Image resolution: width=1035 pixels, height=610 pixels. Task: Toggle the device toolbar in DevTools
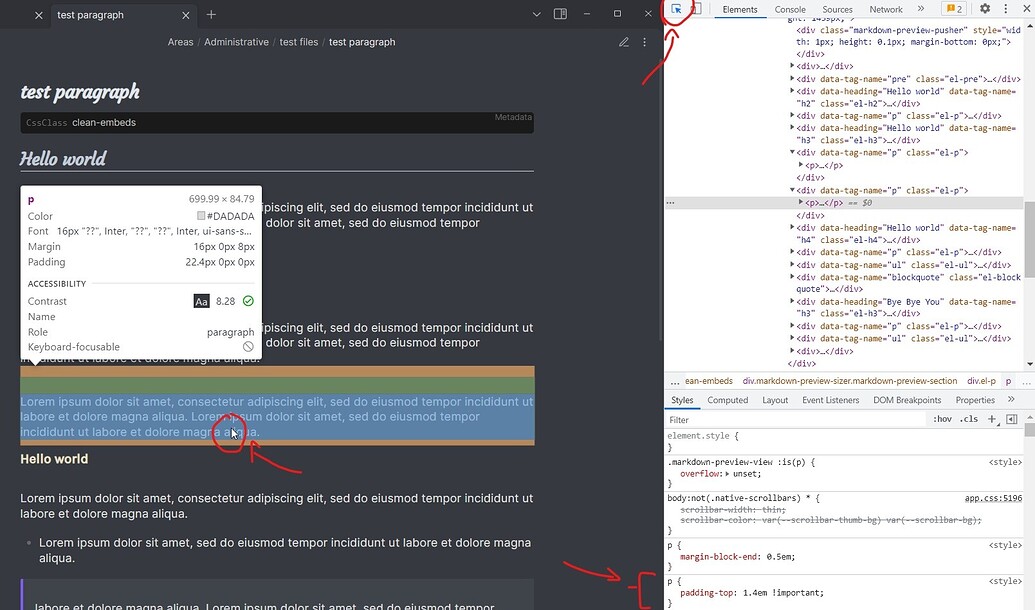[x=697, y=9]
